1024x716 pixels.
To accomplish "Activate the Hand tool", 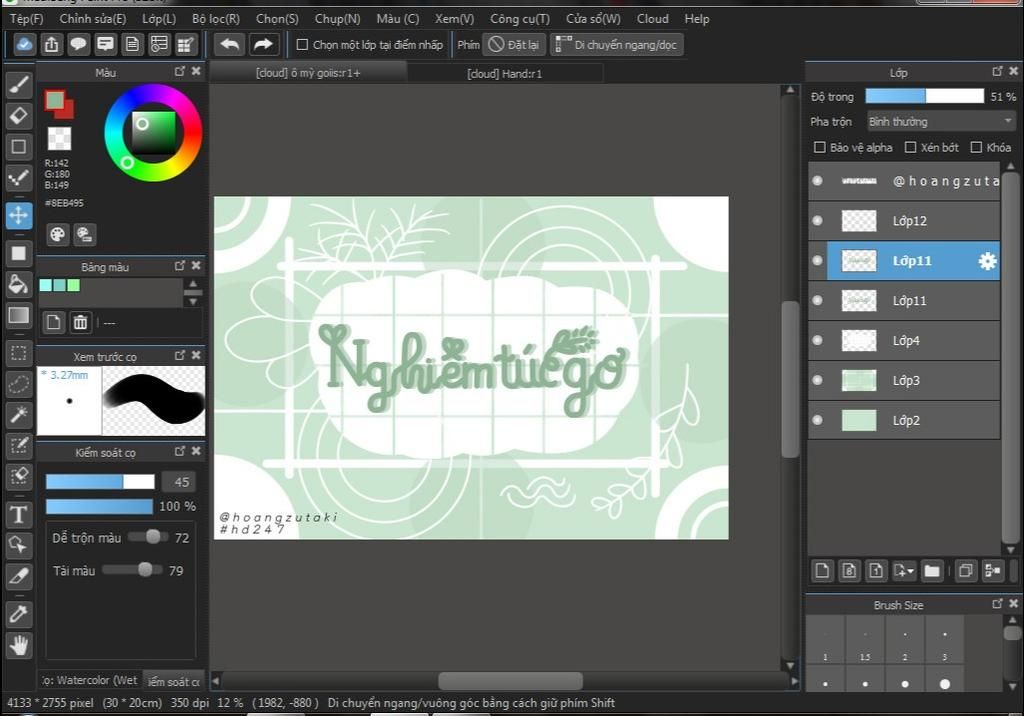I will click(19, 645).
